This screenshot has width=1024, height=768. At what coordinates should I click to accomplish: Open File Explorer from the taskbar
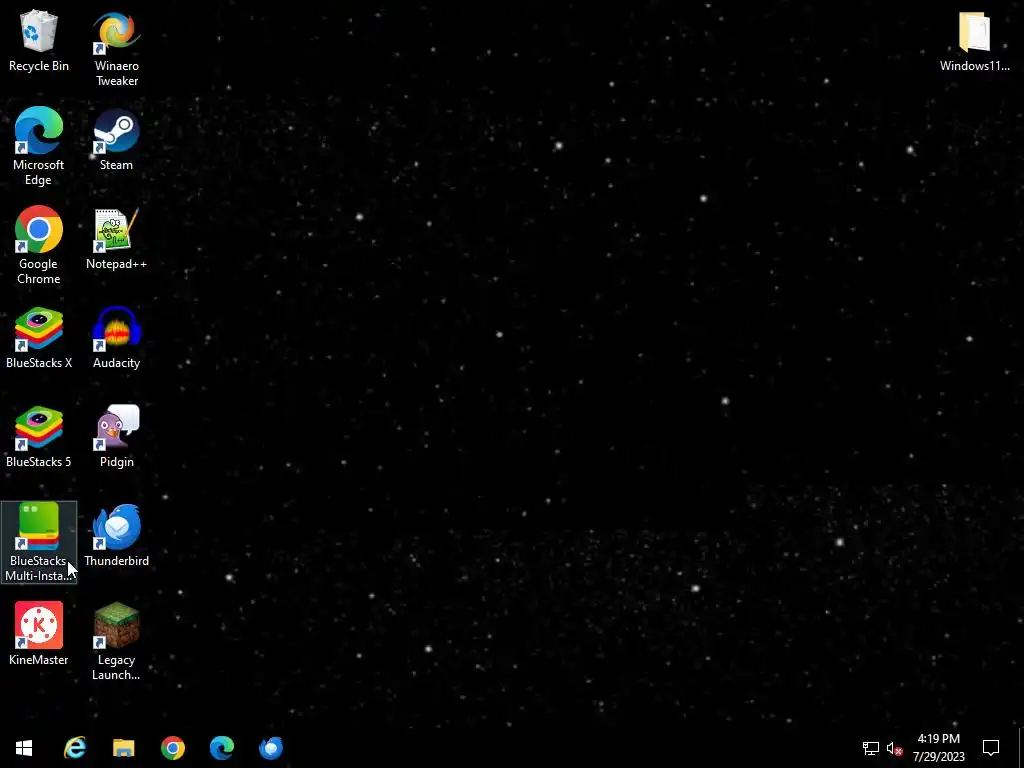pyautogui.click(x=123, y=748)
